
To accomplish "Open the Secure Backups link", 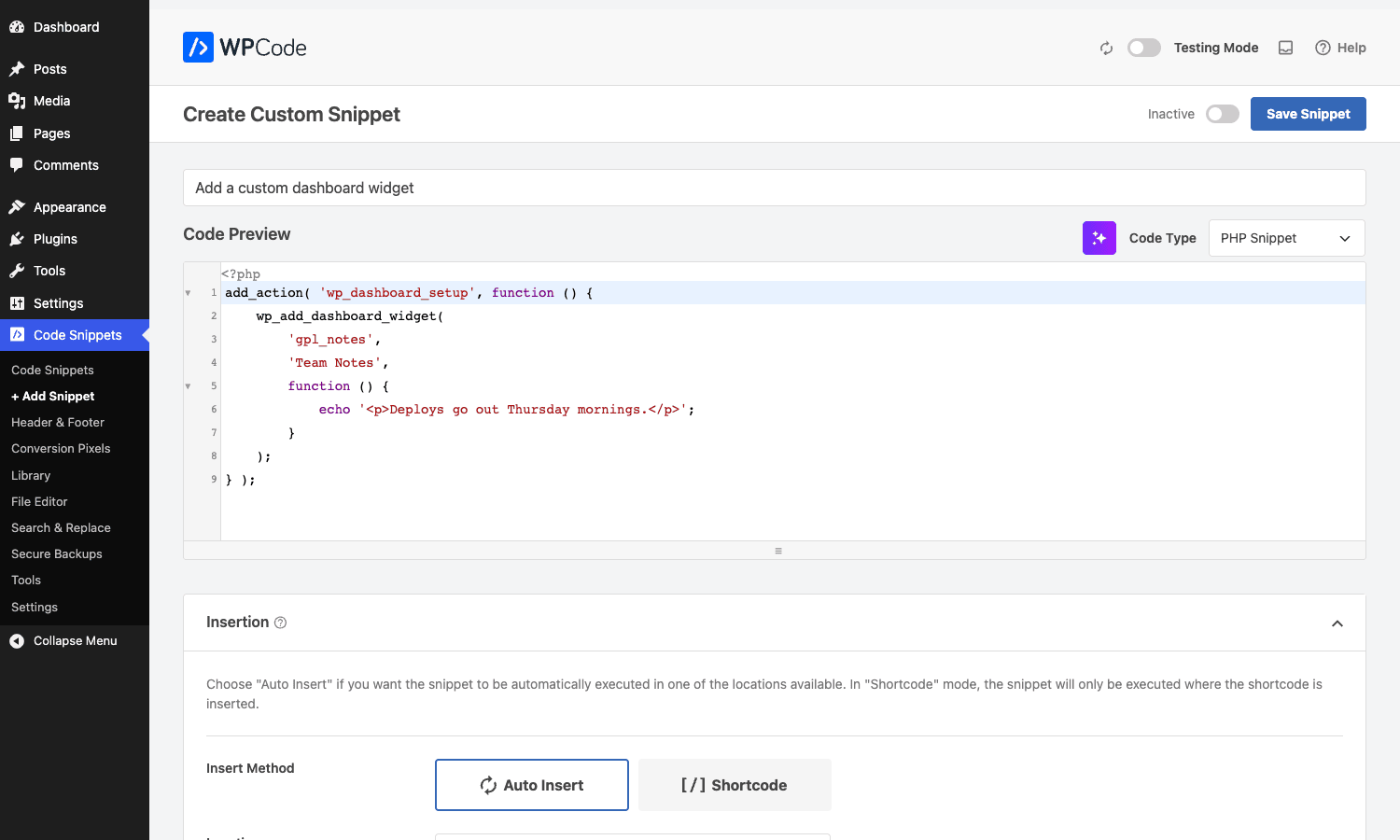I will click(x=57, y=554).
